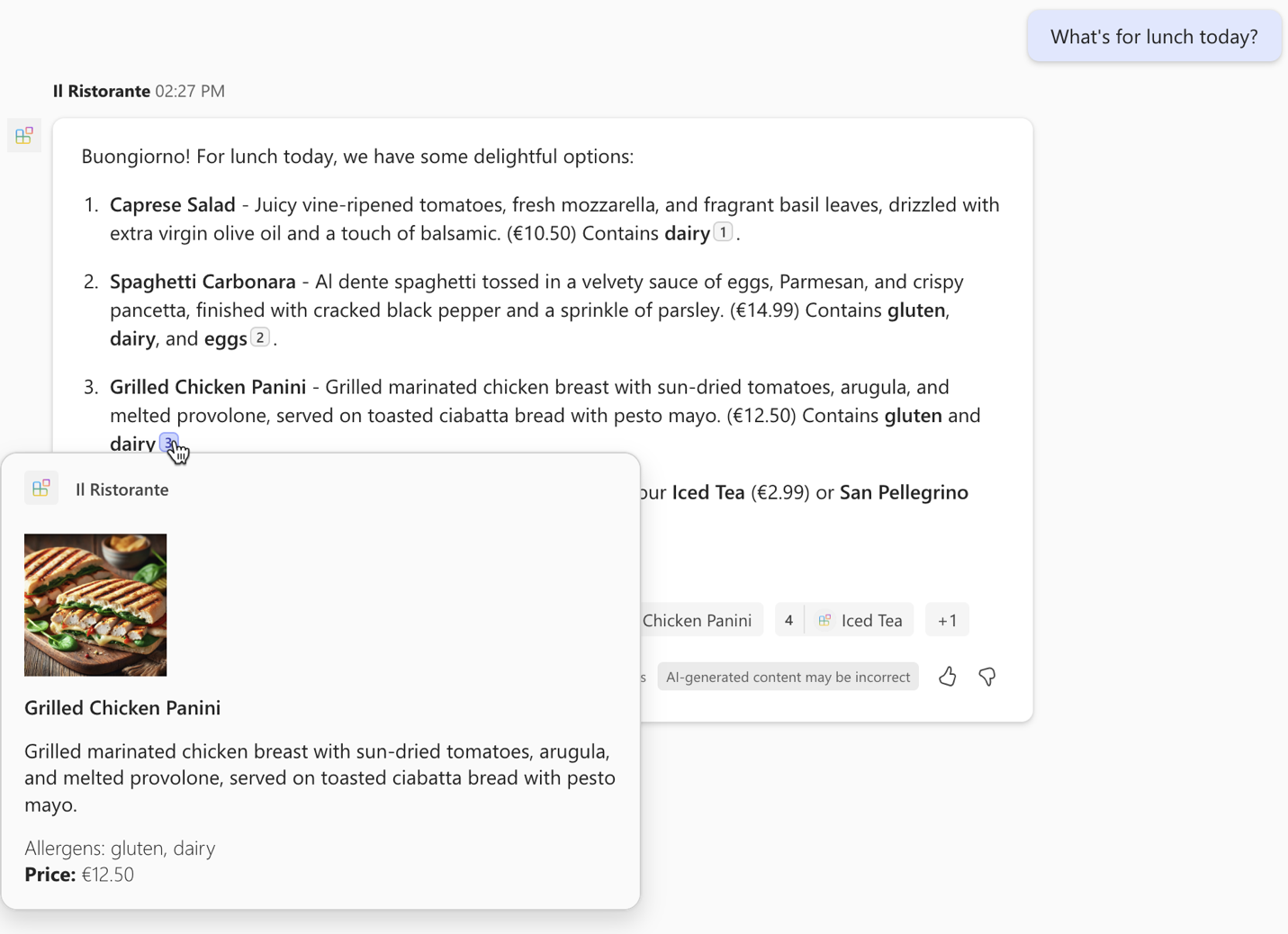The image size is (1288, 934).
Task: Click the AI-generated content disclaimer label
Action: tap(788, 676)
